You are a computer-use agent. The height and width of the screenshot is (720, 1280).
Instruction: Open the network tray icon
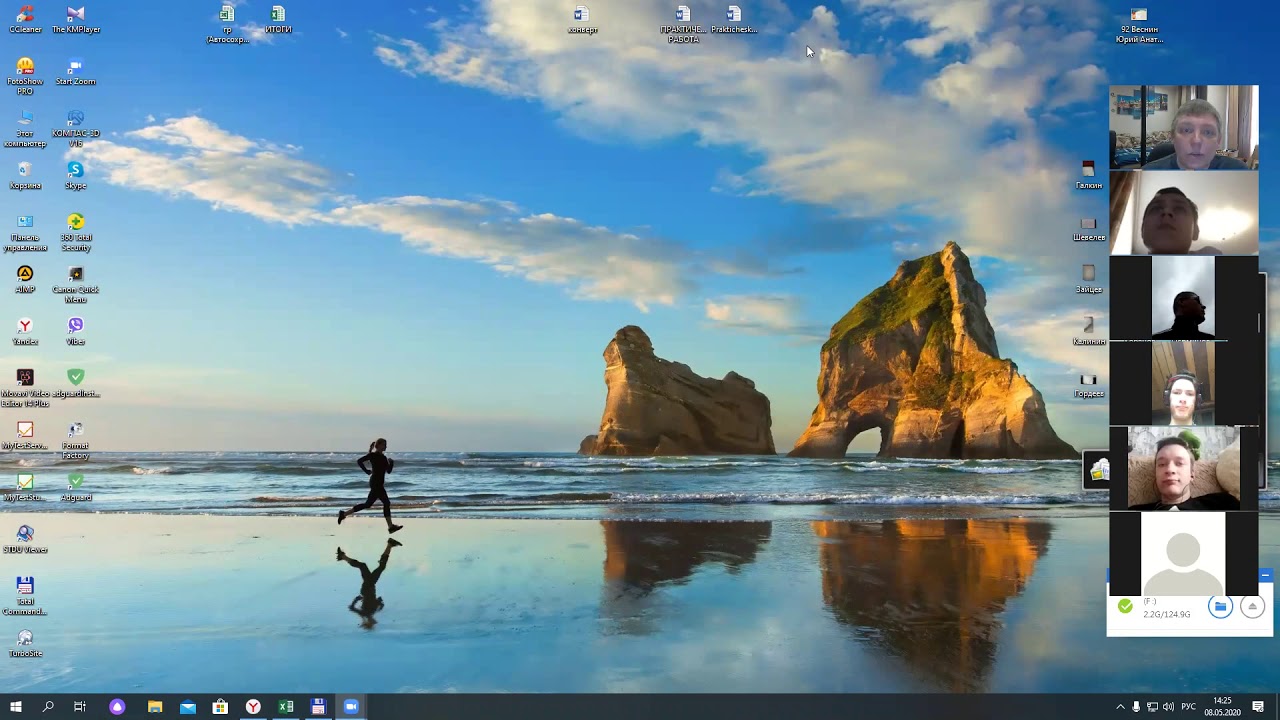[1152, 707]
